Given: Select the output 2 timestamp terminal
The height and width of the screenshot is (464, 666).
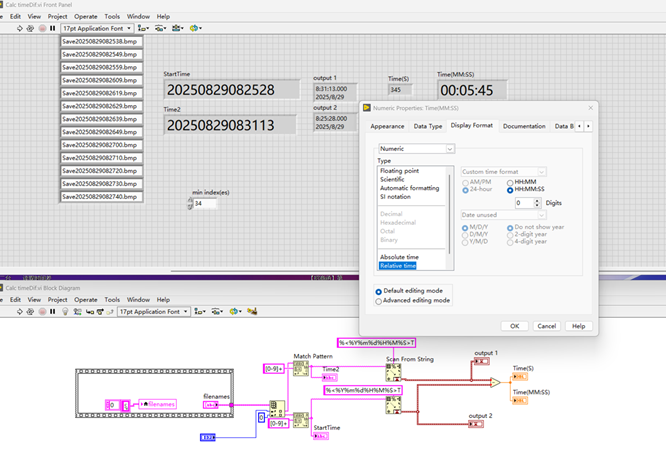Looking at the screenshot, I should [476, 424].
